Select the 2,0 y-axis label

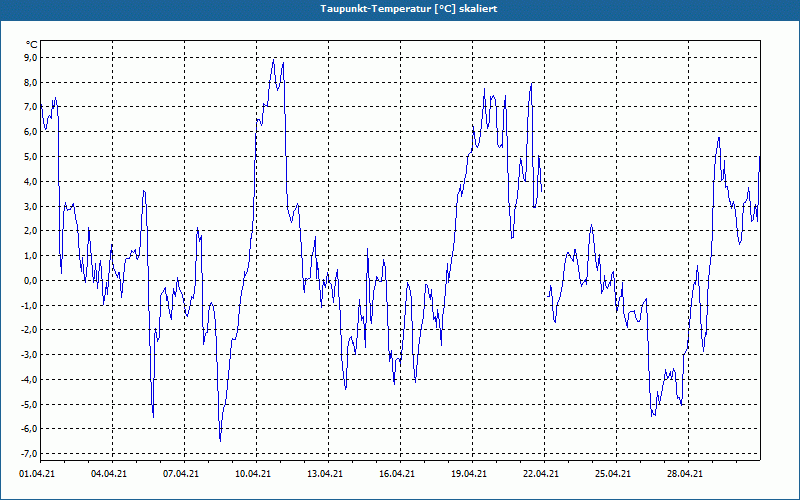31,231
